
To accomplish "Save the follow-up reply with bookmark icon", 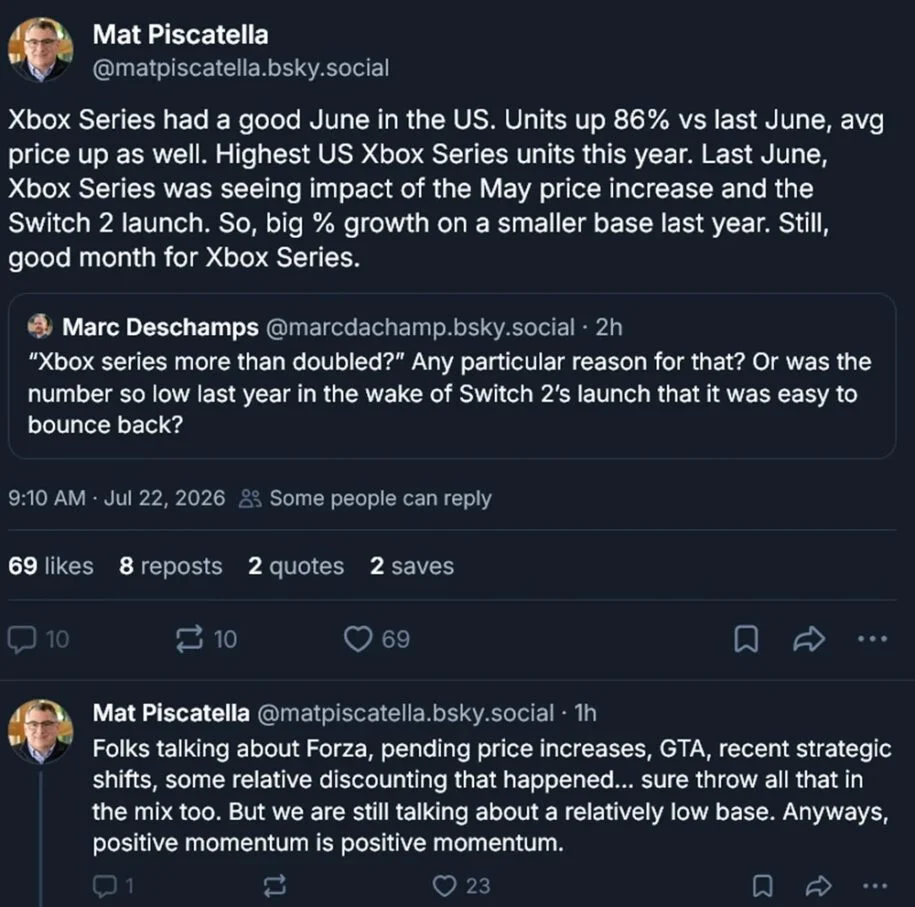I will pyautogui.click(x=763, y=886).
